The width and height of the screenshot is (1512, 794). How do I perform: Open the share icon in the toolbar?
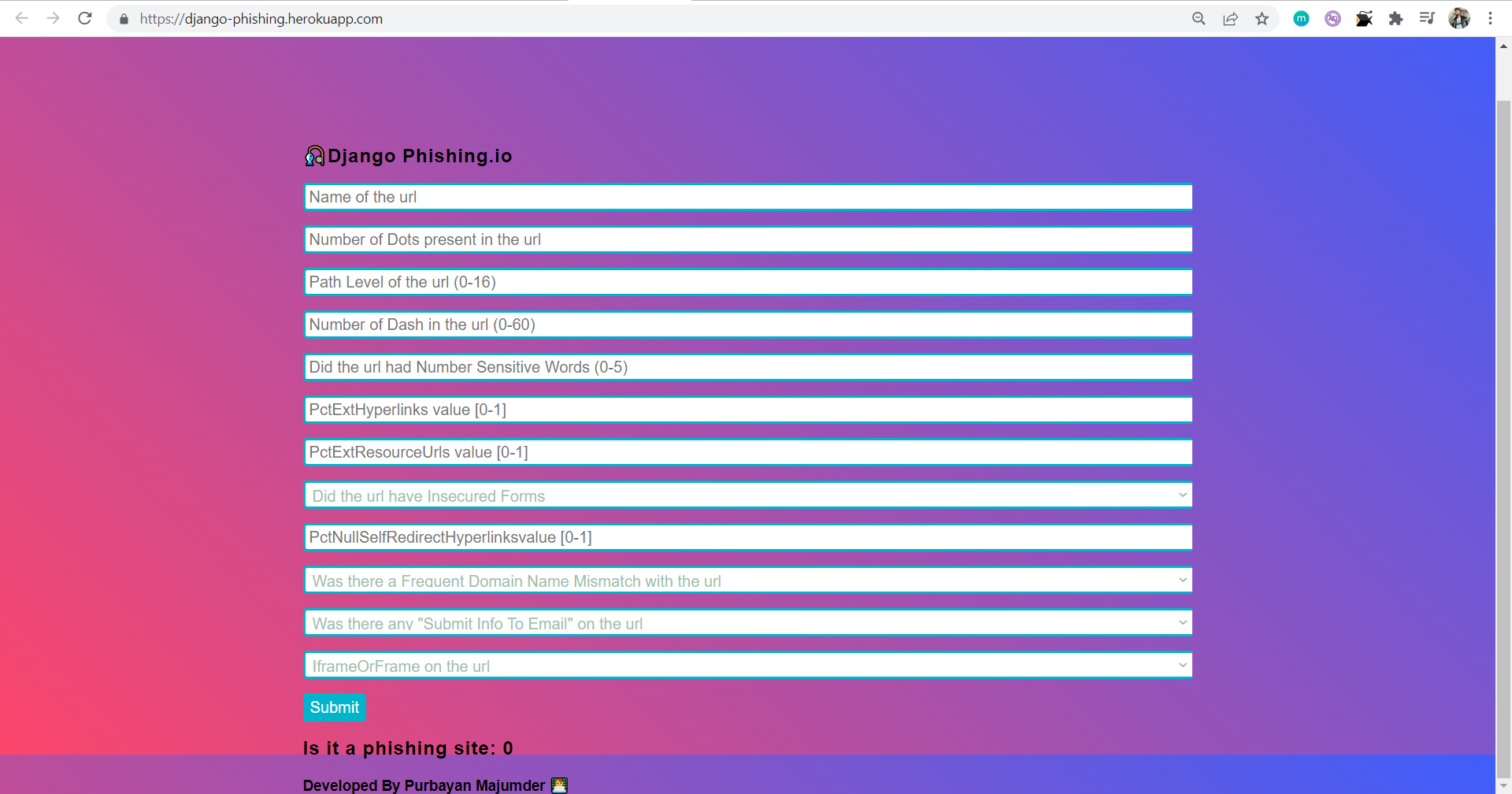pyautogui.click(x=1230, y=18)
